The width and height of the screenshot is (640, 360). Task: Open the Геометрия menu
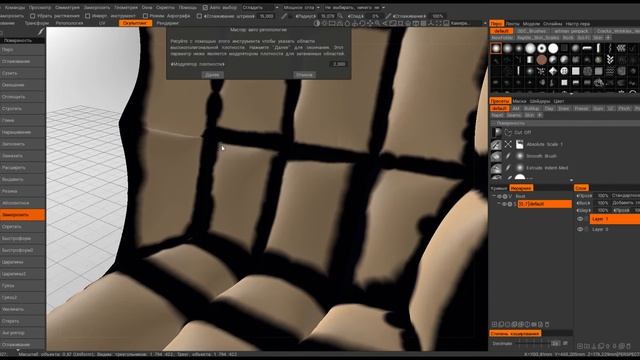(x=126, y=7)
